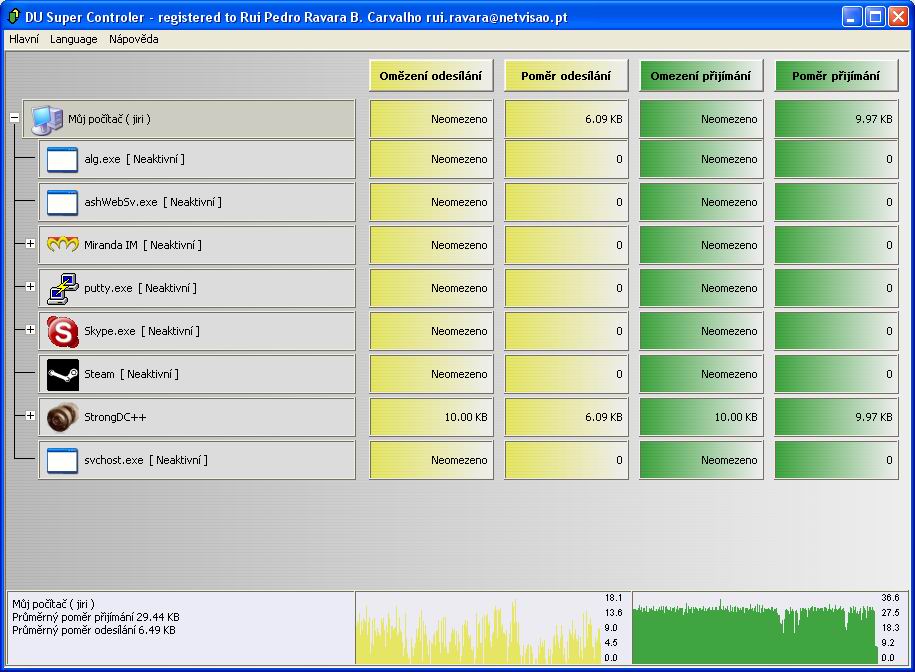The image size is (915, 672).
Task: Select the ashWebSv.exe [ Neaktivní ] row
Action: pos(197,202)
